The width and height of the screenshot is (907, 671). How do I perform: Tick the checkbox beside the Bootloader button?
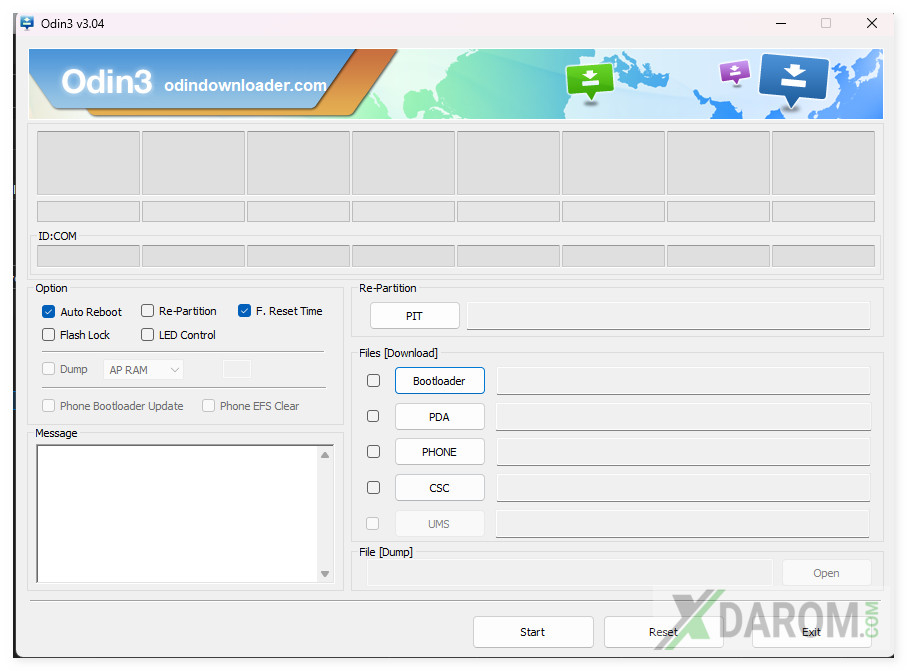[x=373, y=381]
